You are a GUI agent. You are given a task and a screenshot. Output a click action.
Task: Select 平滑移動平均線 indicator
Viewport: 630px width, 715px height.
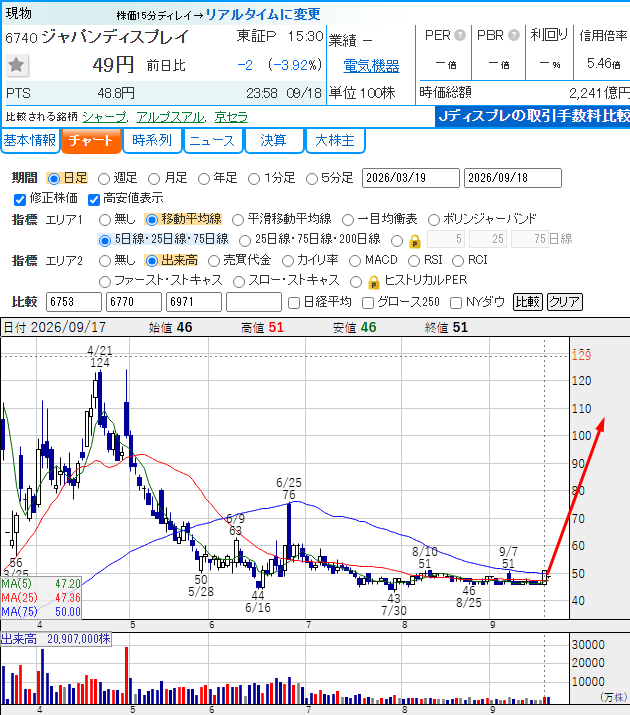point(238,220)
